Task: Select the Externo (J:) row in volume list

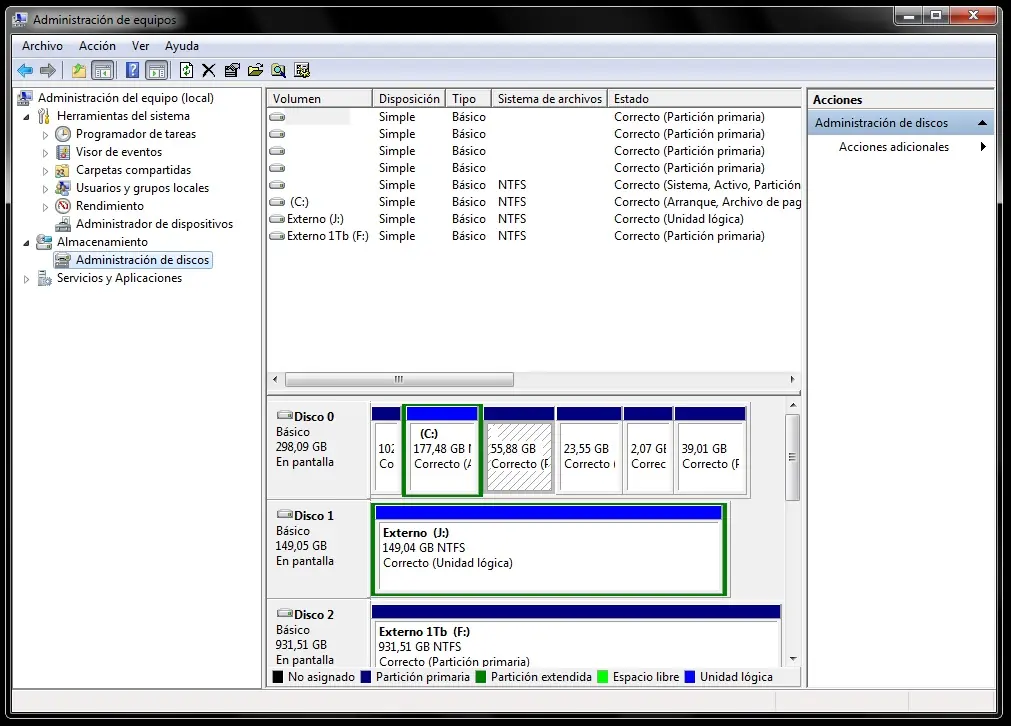Action: (534, 219)
